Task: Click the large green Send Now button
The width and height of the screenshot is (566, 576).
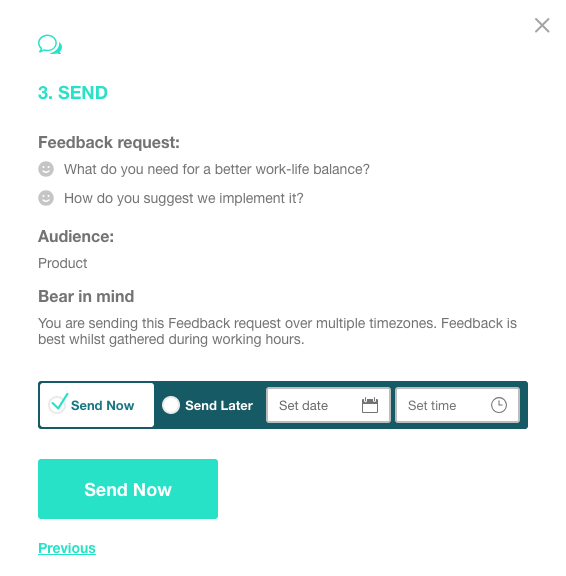Action: [128, 489]
